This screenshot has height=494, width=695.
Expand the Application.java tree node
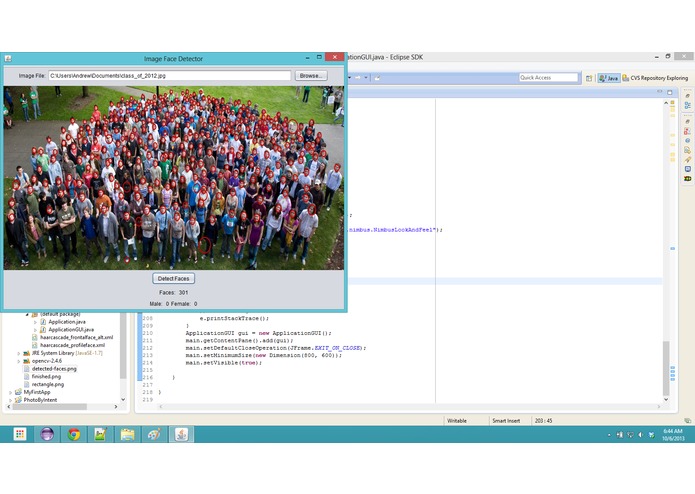click(x=35, y=322)
